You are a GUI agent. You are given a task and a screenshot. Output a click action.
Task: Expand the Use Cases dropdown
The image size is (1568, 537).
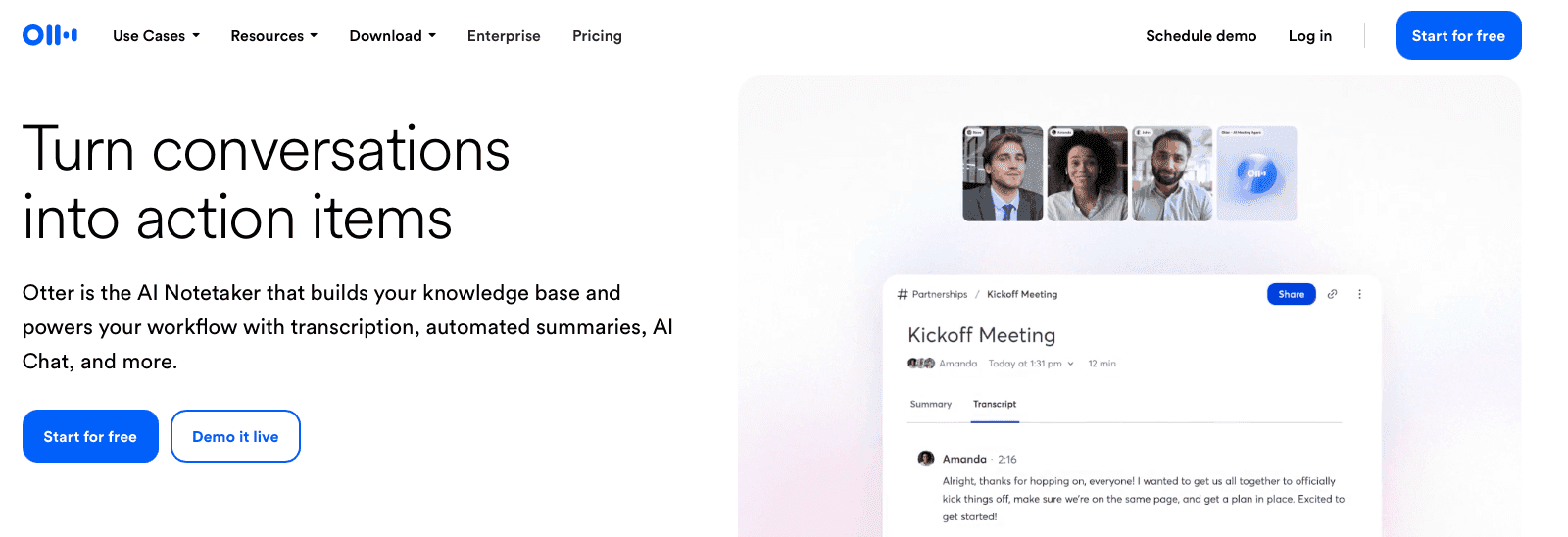[x=156, y=36]
